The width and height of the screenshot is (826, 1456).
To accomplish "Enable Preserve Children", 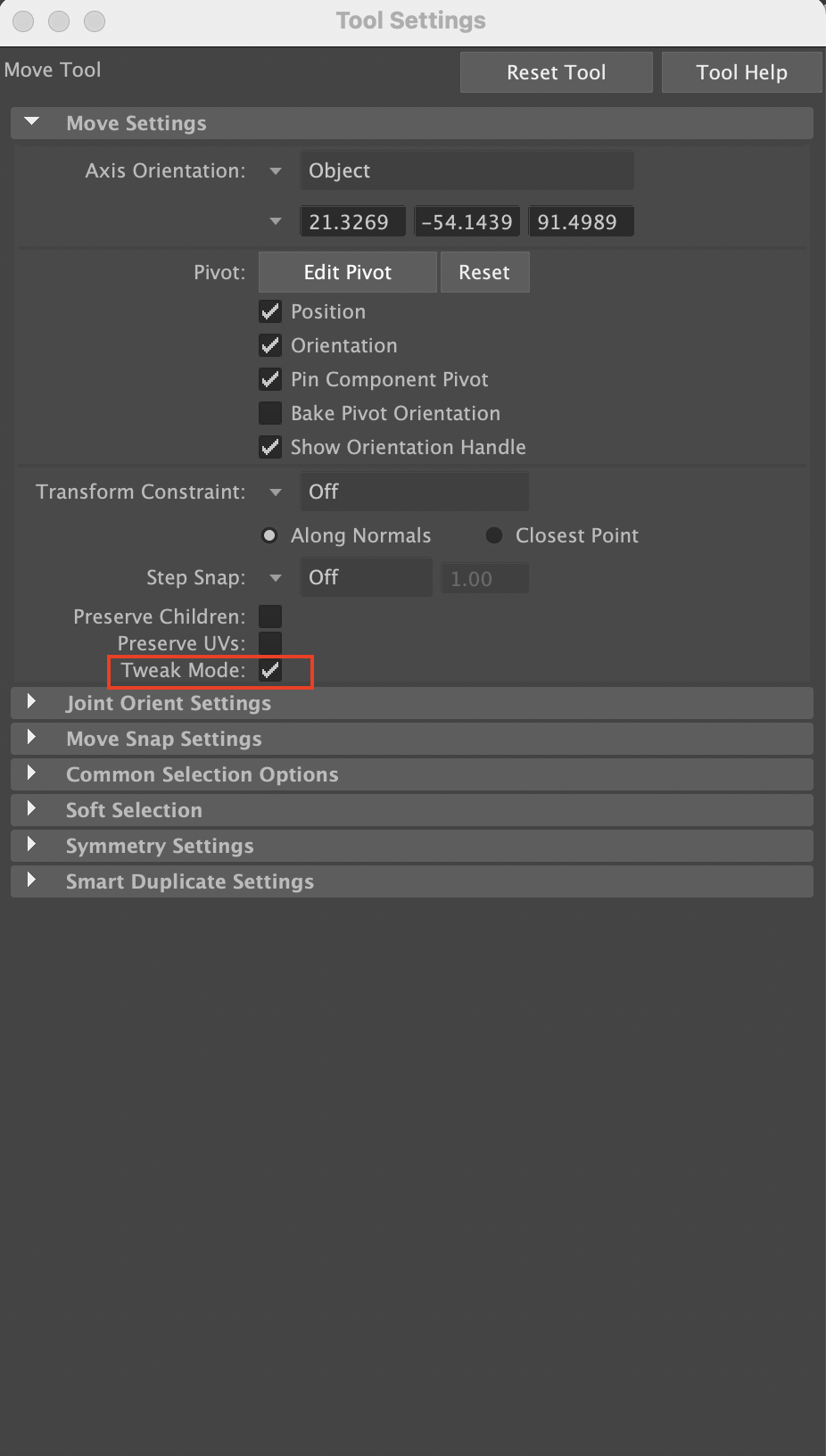I will click(x=270, y=616).
